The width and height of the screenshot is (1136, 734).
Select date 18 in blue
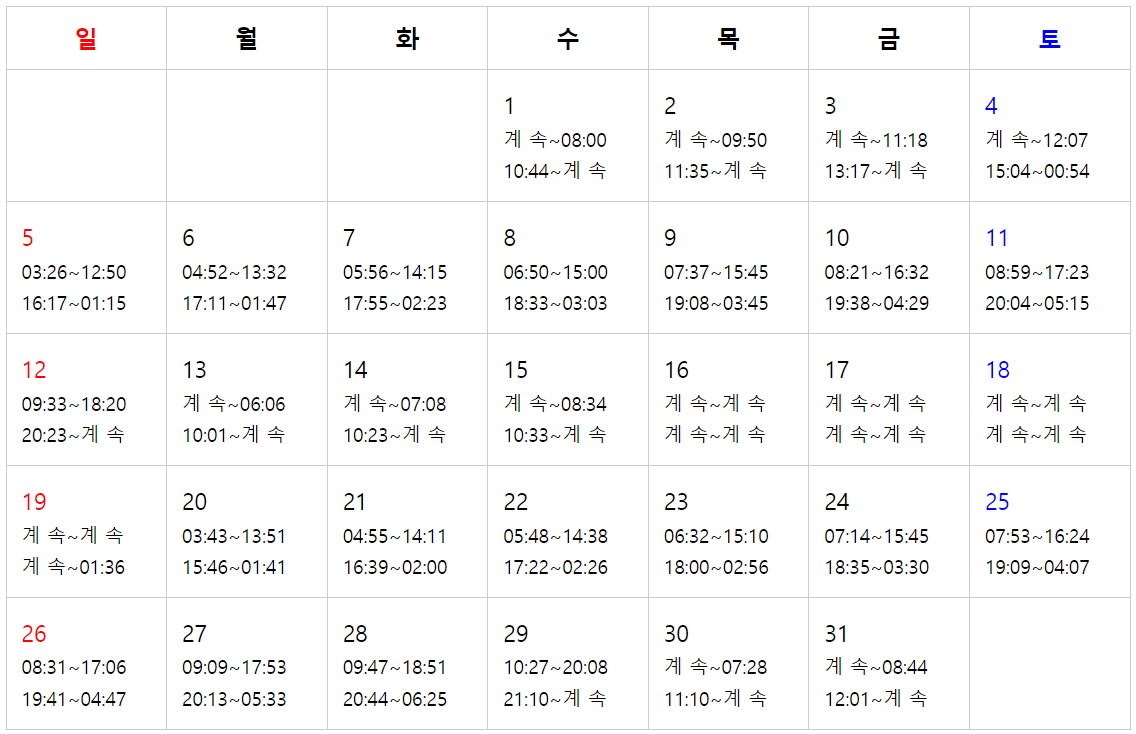coord(998,370)
